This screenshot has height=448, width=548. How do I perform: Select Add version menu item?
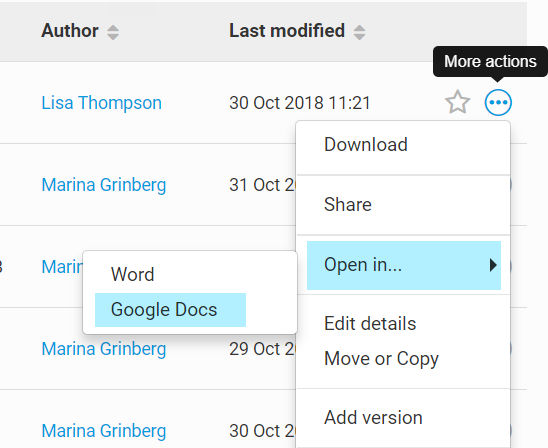(373, 418)
